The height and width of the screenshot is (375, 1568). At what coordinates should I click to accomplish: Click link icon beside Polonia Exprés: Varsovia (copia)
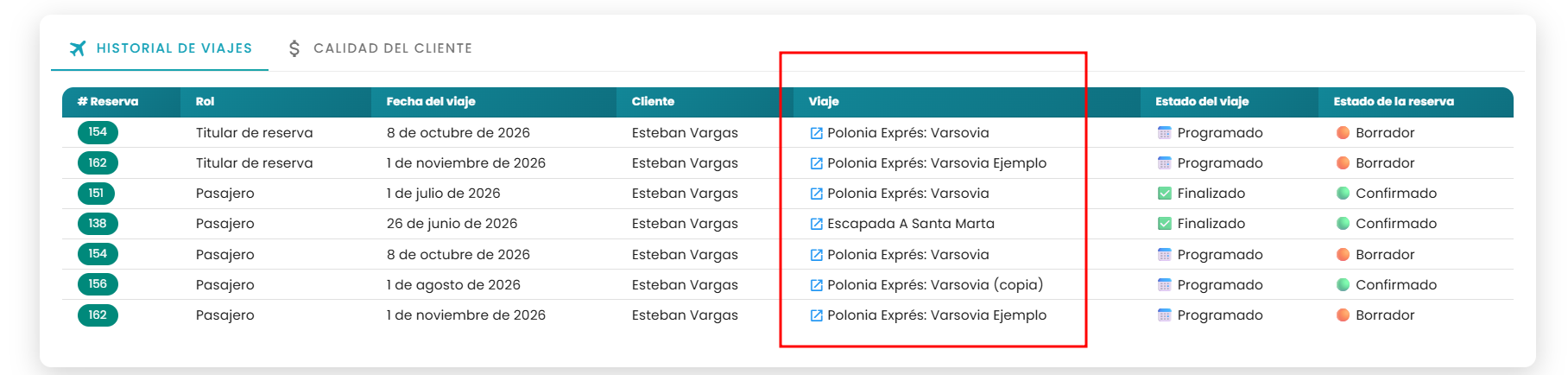(816, 285)
